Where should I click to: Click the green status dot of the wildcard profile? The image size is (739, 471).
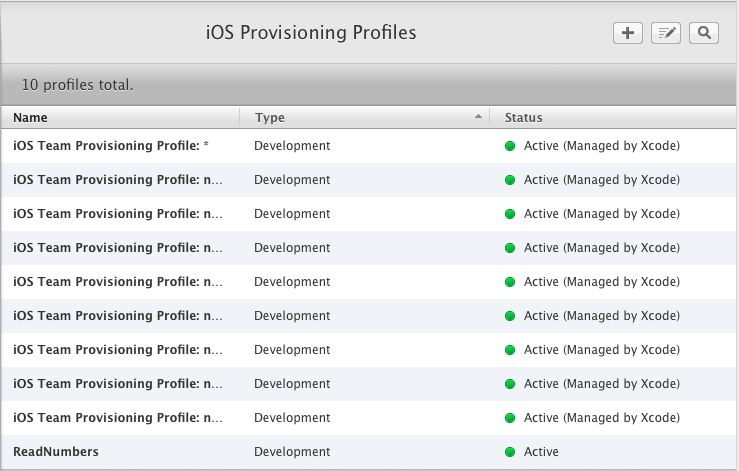[x=509, y=146]
